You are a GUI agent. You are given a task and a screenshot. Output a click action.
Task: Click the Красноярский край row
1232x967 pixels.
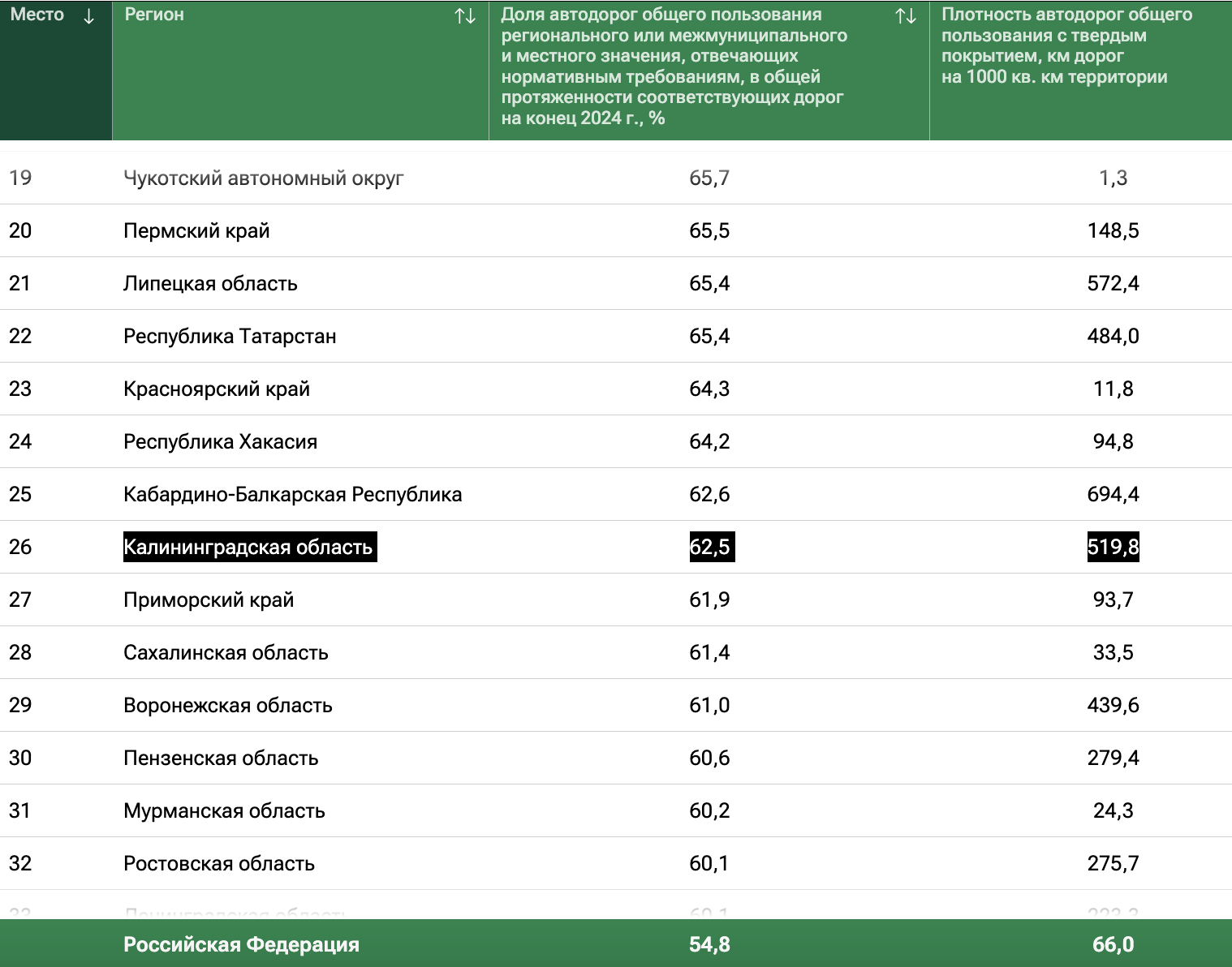(616, 389)
